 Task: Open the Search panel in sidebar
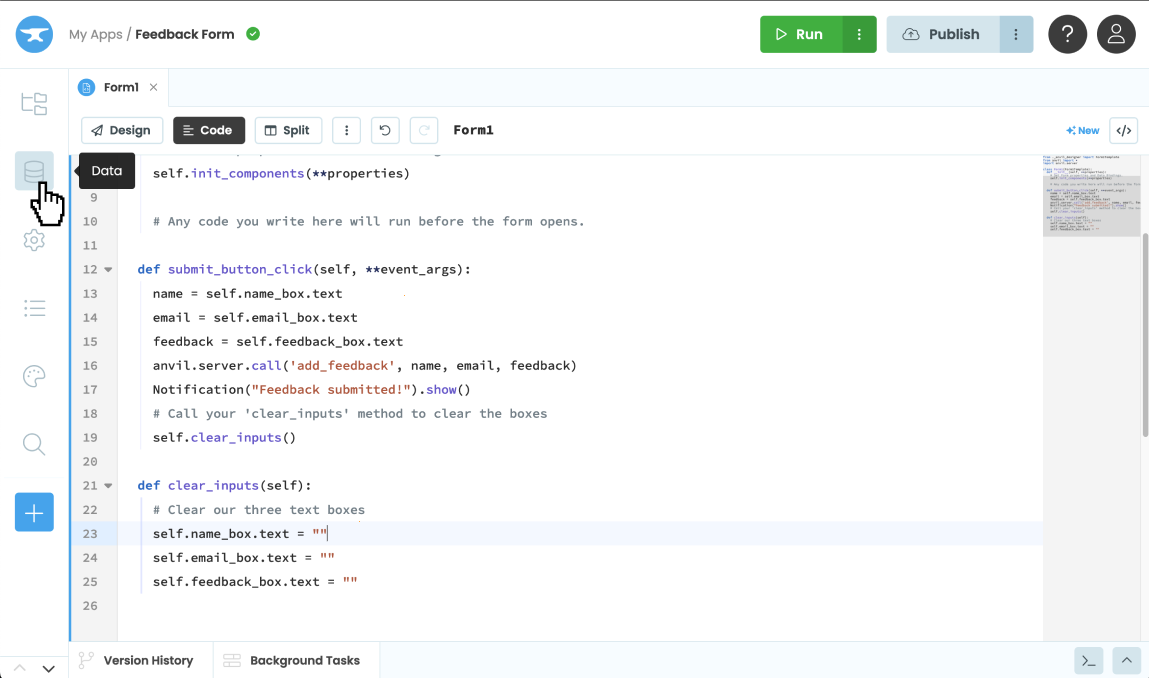34,444
